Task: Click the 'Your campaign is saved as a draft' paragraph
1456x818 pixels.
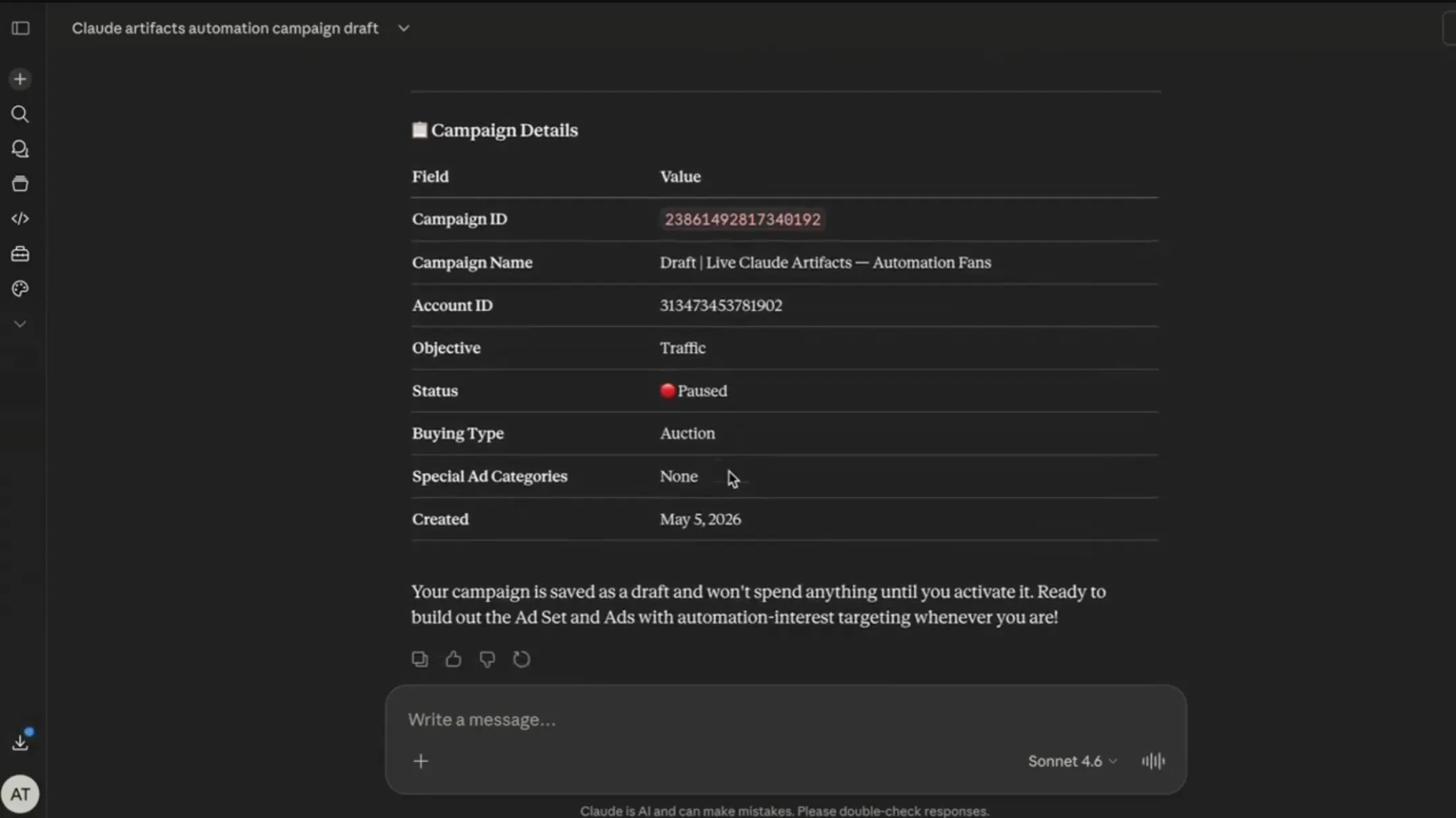Action: click(x=758, y=604)
